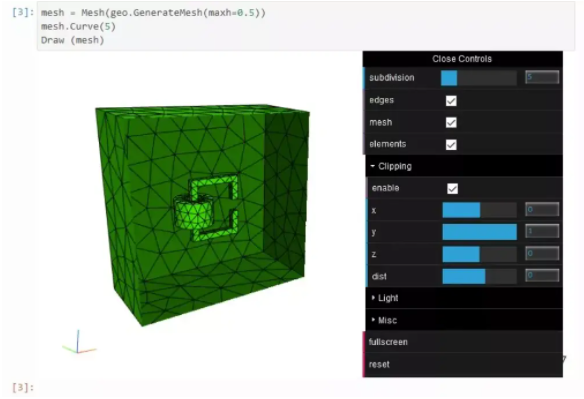
Task: Click the fullscreen button
Action: pos(463,342)
